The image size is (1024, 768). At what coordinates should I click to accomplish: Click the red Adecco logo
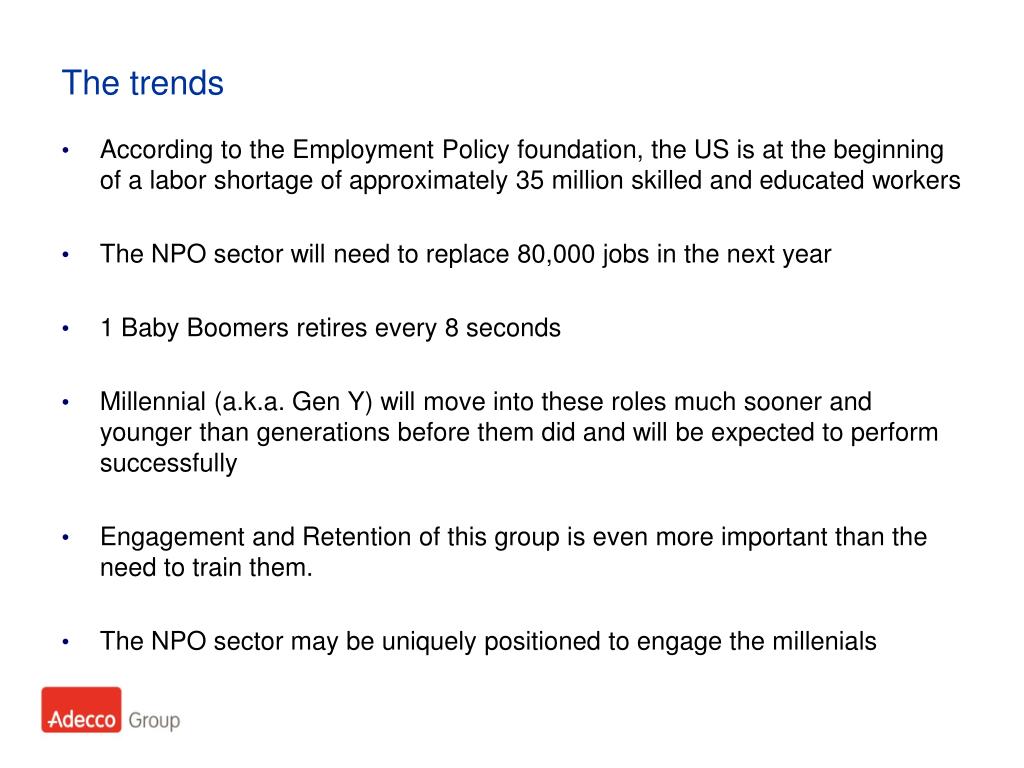point(82,709)
